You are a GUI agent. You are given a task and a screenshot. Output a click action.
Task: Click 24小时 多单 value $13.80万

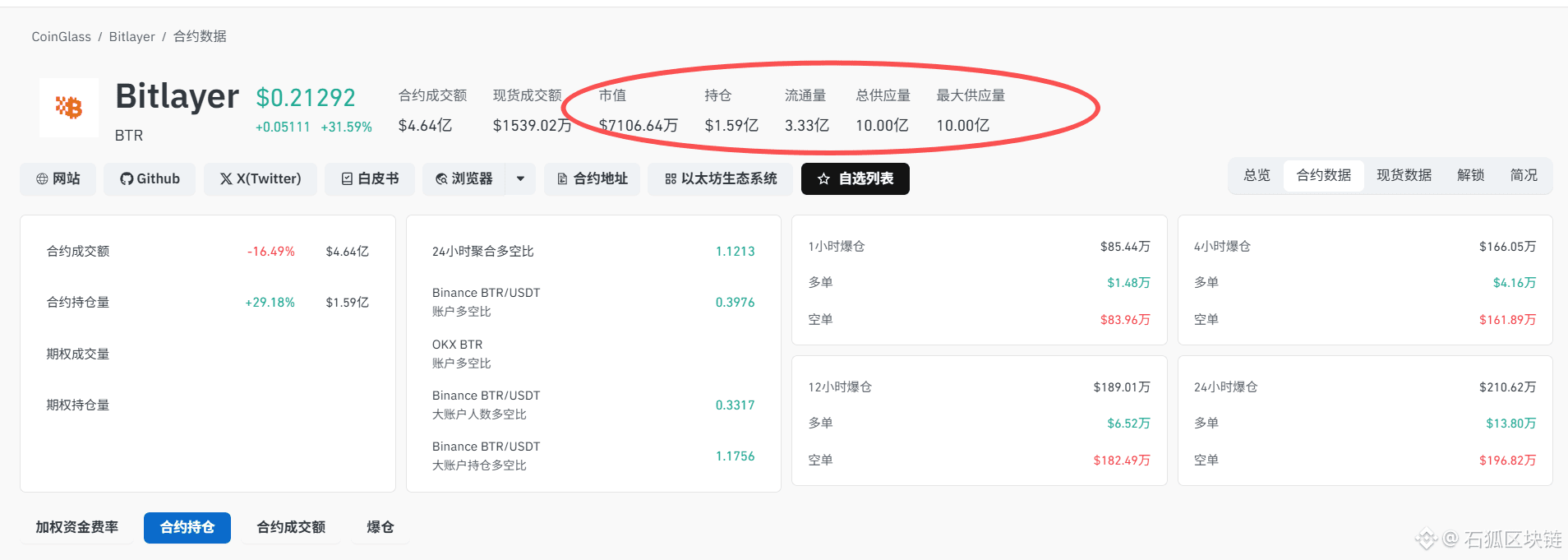click(x=1510, y=423)
